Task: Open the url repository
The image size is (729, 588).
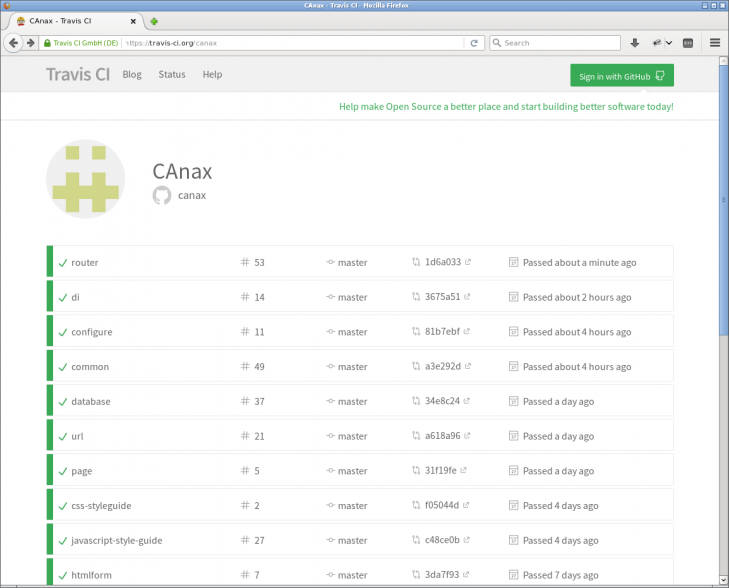Action: click(77, 436)
